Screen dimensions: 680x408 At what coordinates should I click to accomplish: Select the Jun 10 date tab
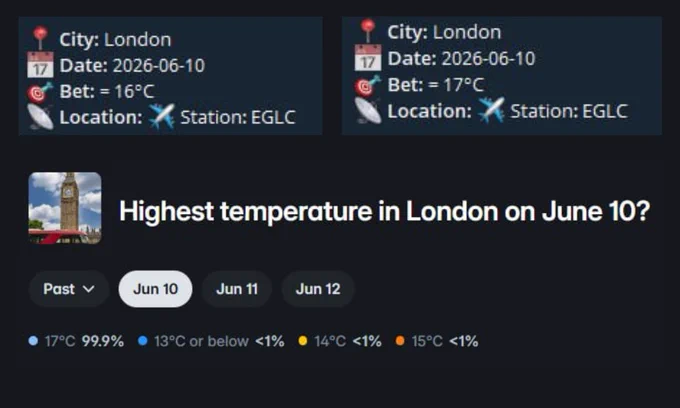click(x=155, y=289)
